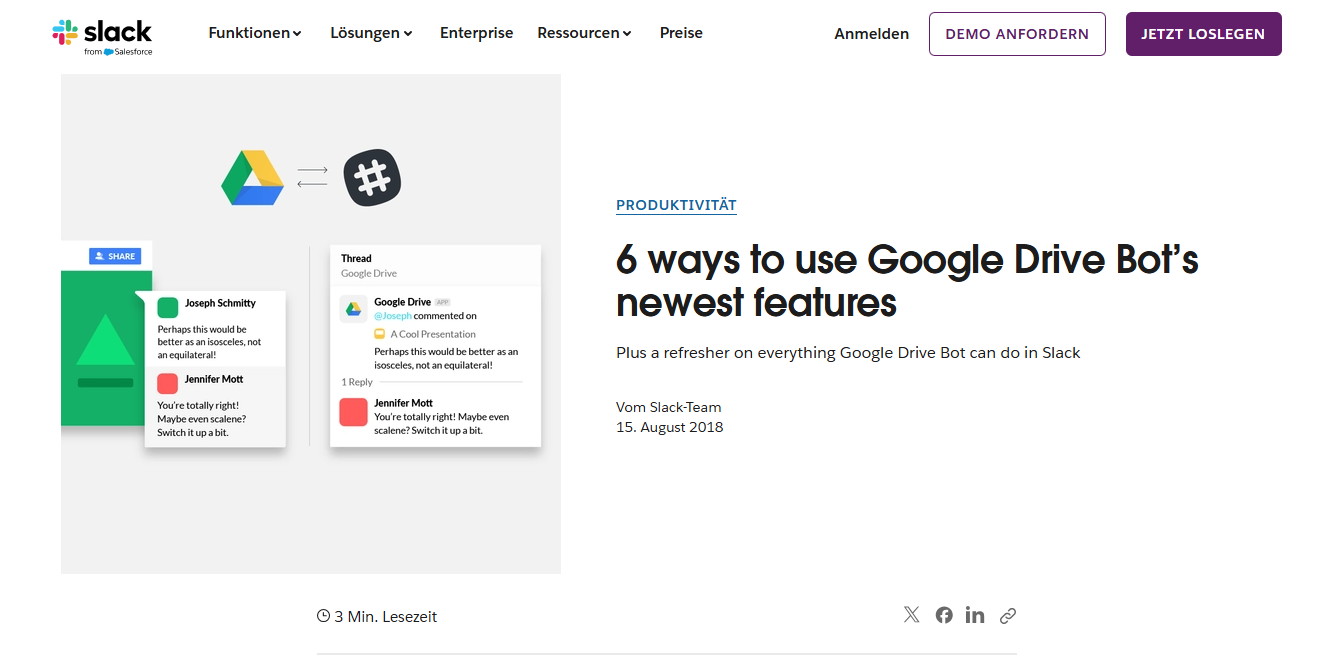Image resolution: width=1322 pixels, height=660 pixels.
Task: Share the article on LinkedIn
Action: [x=975, y=615]
